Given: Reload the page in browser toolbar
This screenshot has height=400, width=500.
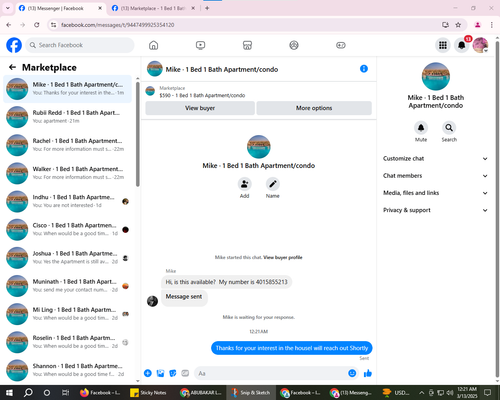Looking at the screenshot, I should pos(37,25).
